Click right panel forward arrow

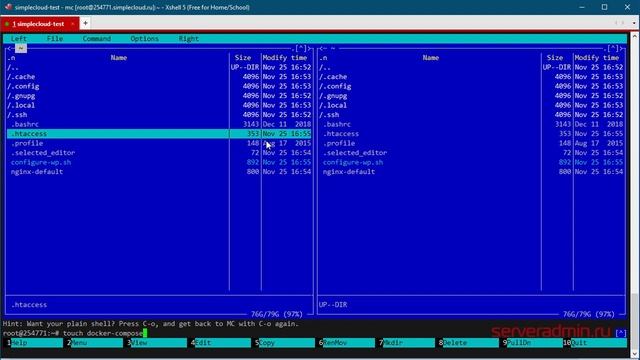(x=621, y=49)
